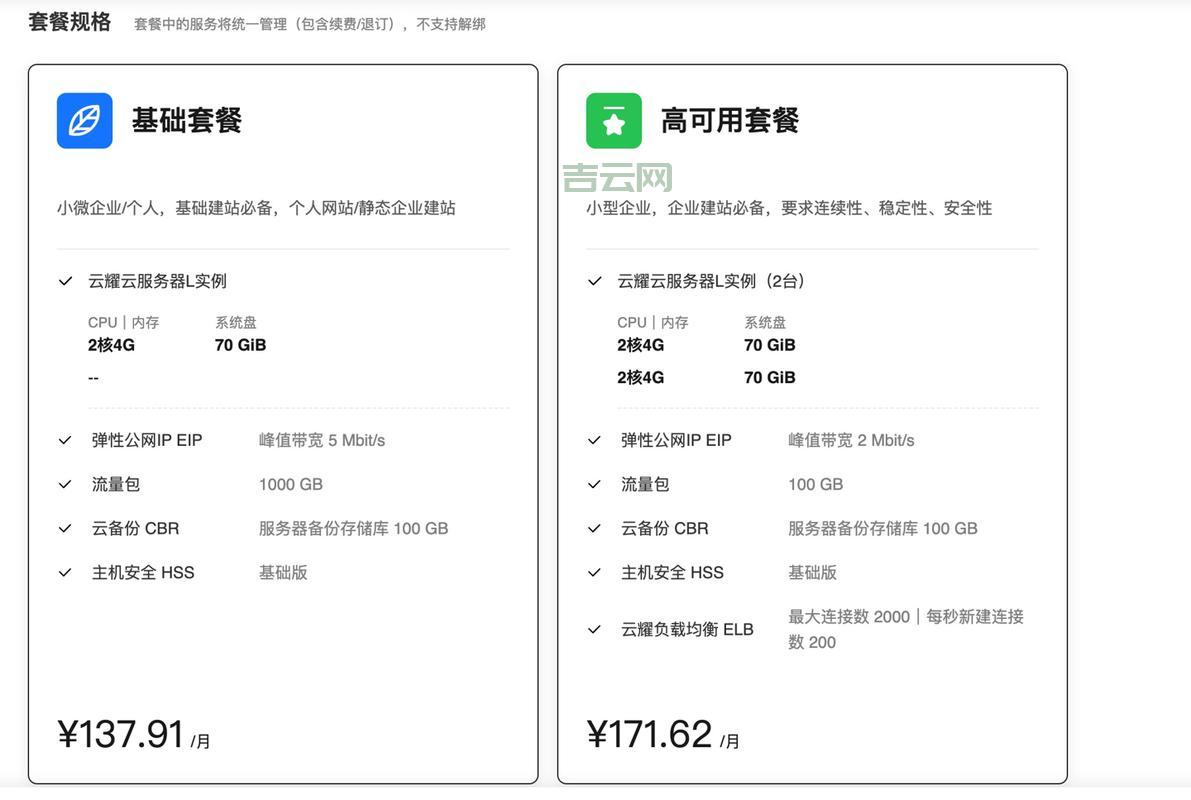Click the checkmark beside 主机安全 HSS
The width and height of the screenshot is (1191, 800).
click(x=63, y=571)
